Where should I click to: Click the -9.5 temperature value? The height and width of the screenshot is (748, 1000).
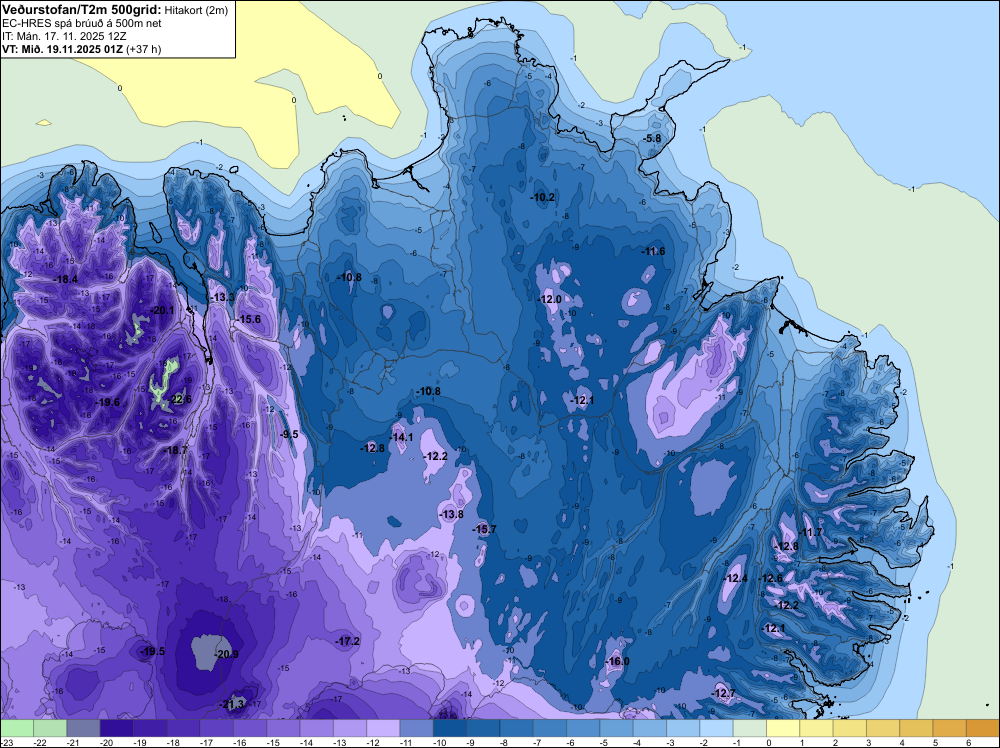(289, 434)
